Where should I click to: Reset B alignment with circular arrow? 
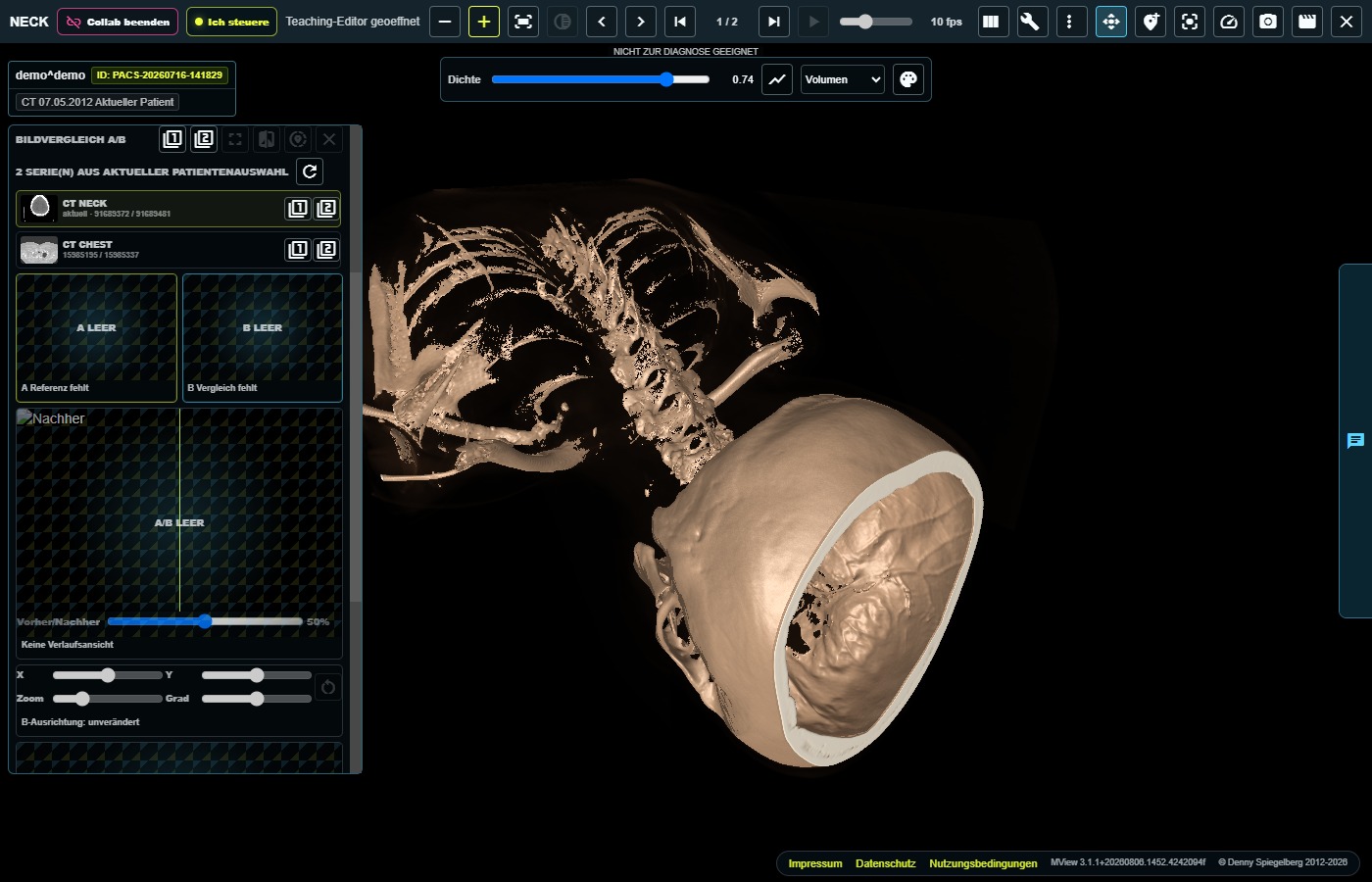[328, 687]
